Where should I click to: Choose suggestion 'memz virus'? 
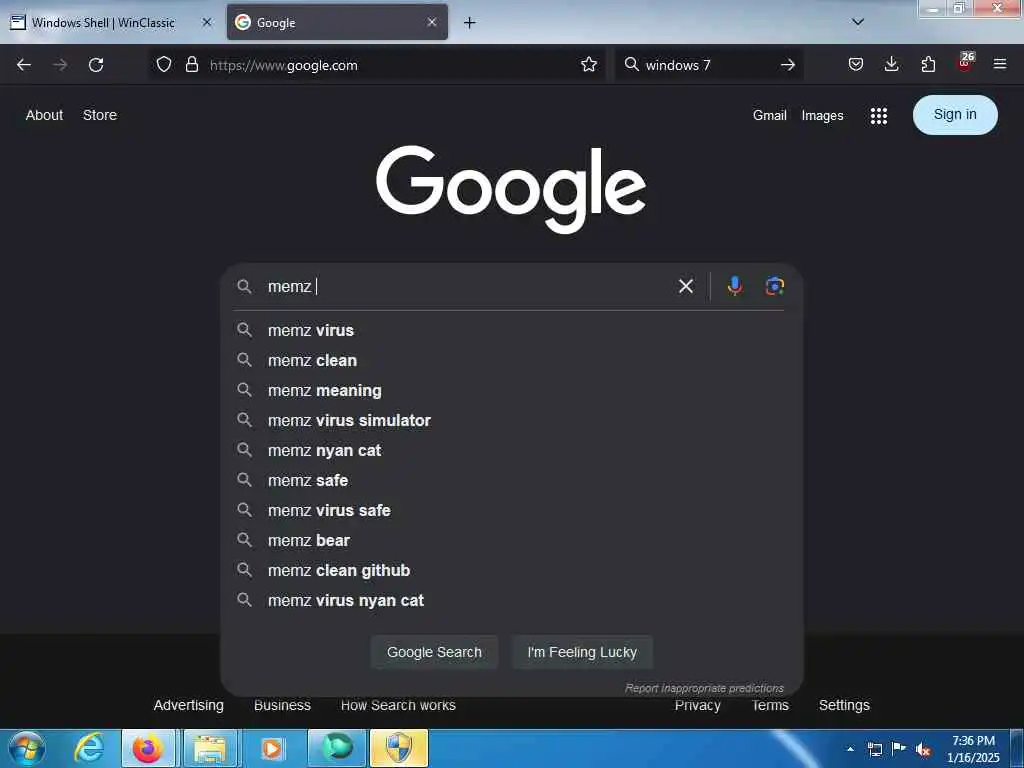point(511,330)
